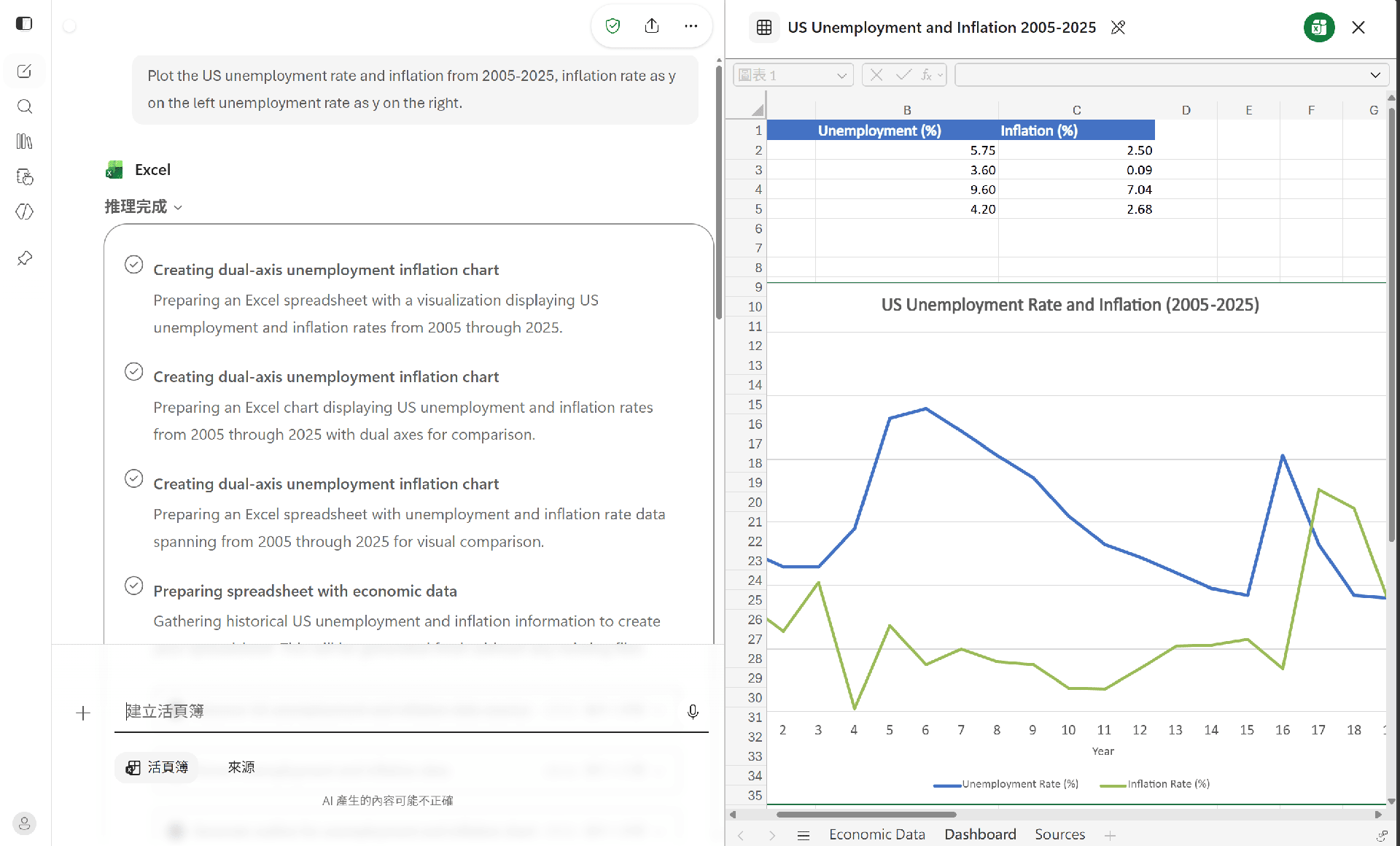Image resolution: width=1400 pixels, height=846 pixels.
Task: Click the microphone voice input icon
Action: point(693,712)
